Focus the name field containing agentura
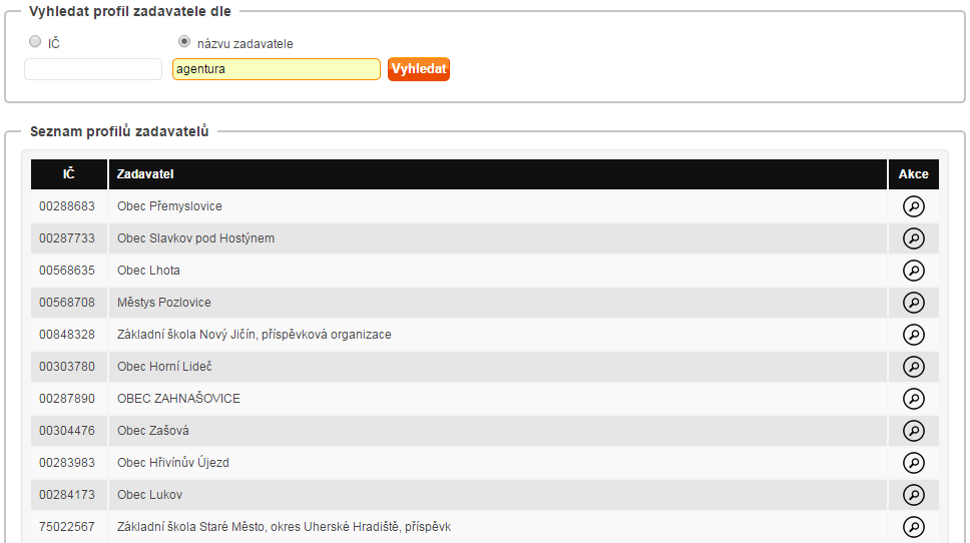970x543 pixels. point(276,69)
